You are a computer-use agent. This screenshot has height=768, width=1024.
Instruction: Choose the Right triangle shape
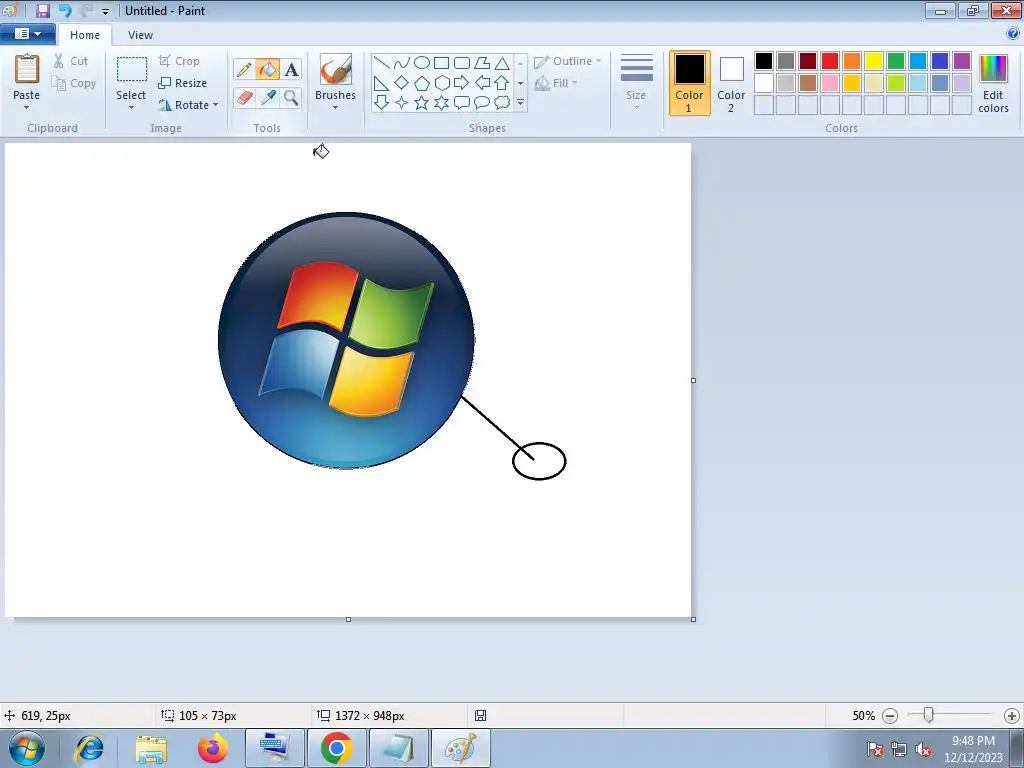click(382, 83)
